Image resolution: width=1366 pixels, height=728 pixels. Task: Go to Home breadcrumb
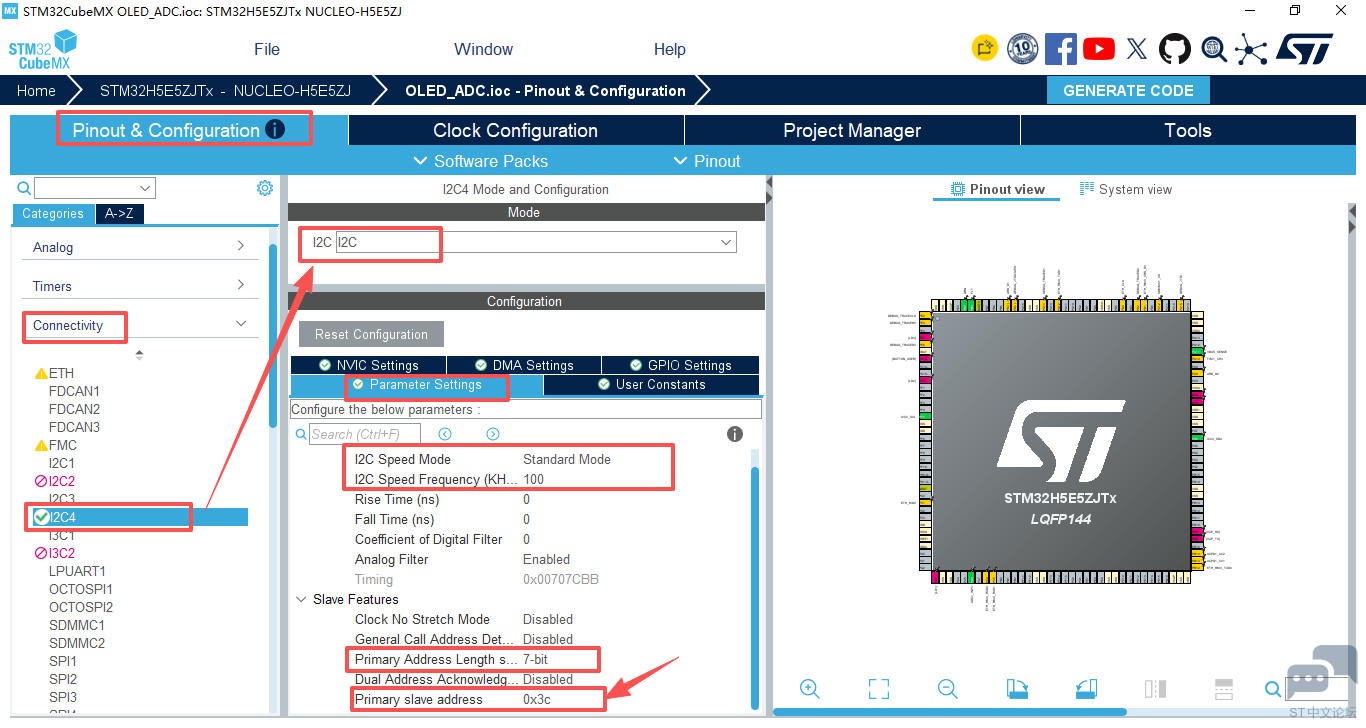pyautogui.click(x=36, y=90)
